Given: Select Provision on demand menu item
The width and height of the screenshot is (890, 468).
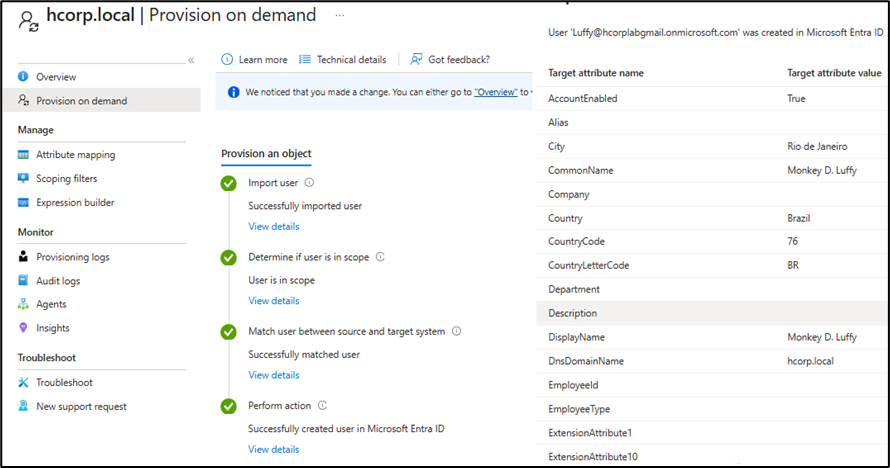Looking at the screenshot, I should (81, 101).
